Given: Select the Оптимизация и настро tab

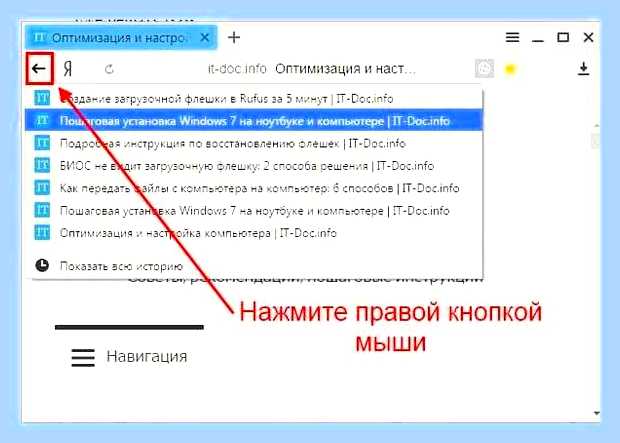Looking at the screenshot, I should coord(121,38).
